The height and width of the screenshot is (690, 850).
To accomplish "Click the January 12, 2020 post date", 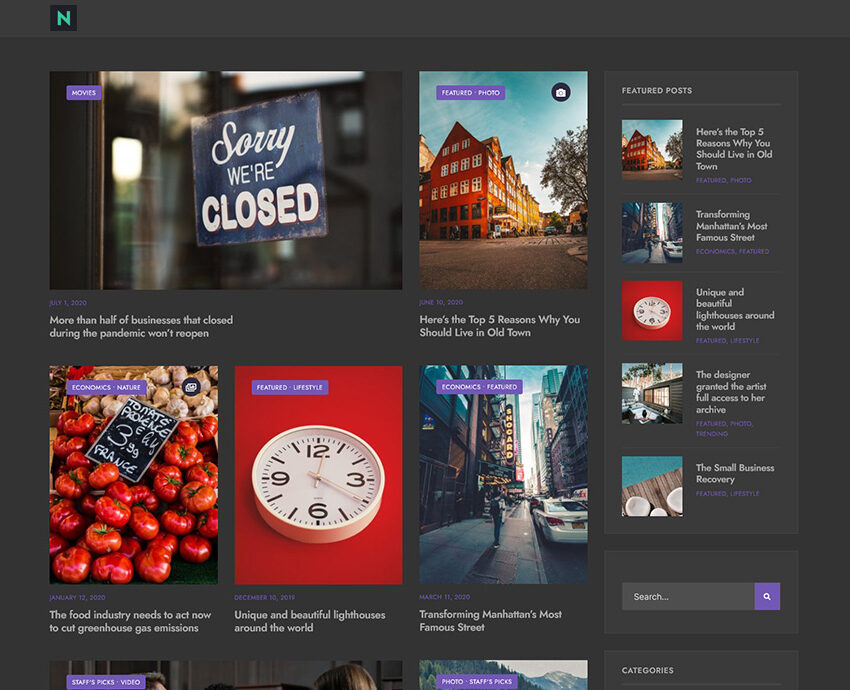I will pyautogui.click(x=76, y=597).
